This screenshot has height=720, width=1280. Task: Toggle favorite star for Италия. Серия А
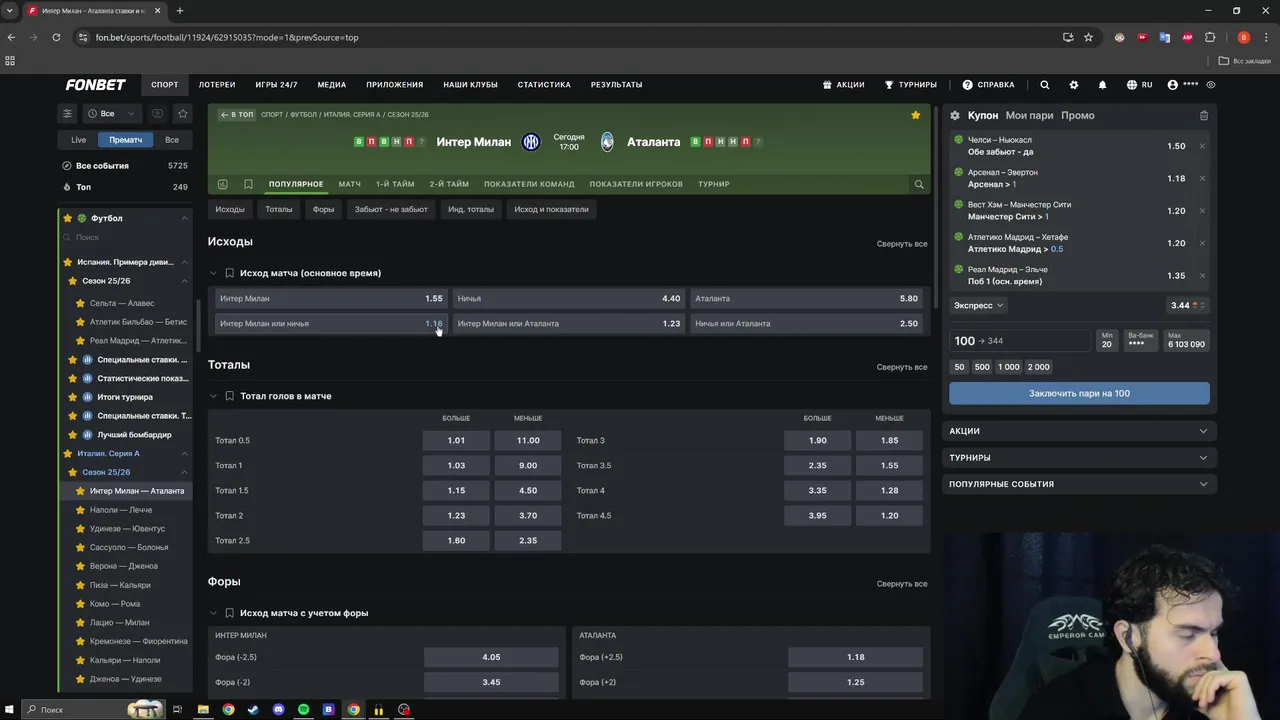68,453
